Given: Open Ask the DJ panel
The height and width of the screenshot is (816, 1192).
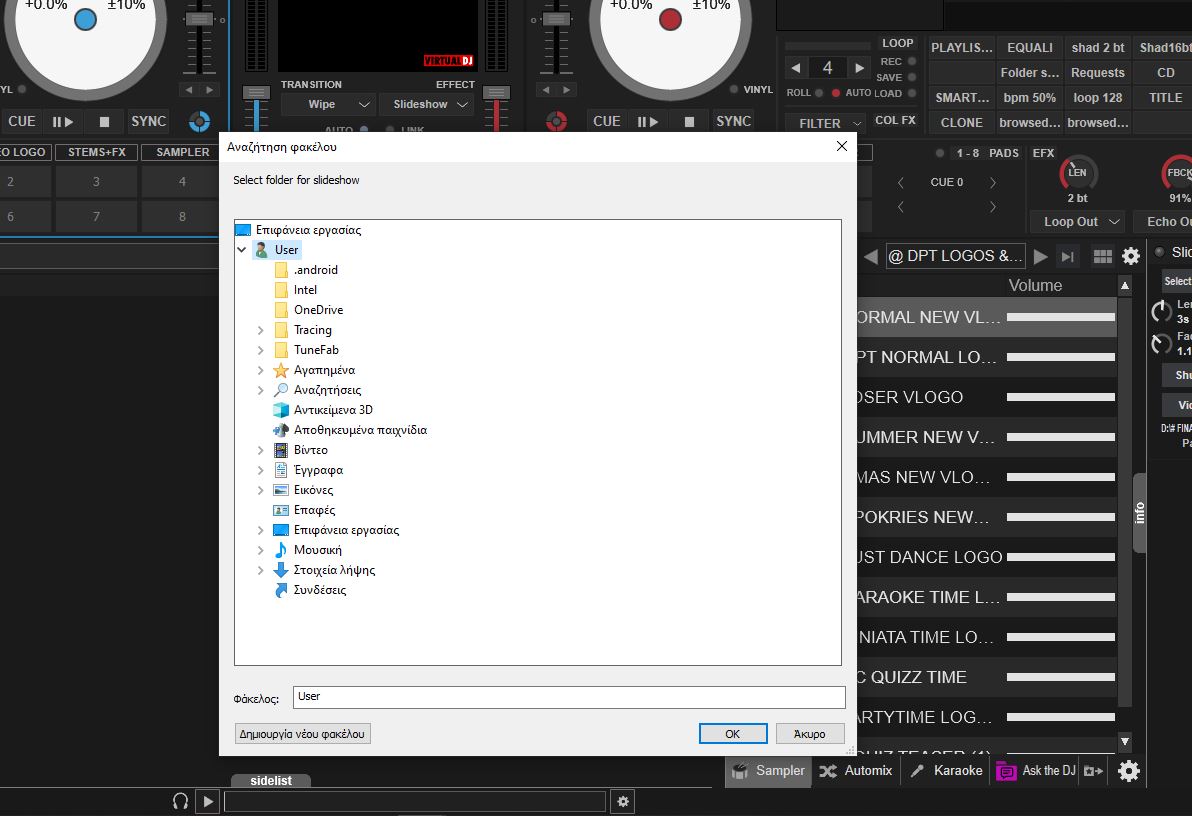Looking at the screenshot, I should point(1036,771).
